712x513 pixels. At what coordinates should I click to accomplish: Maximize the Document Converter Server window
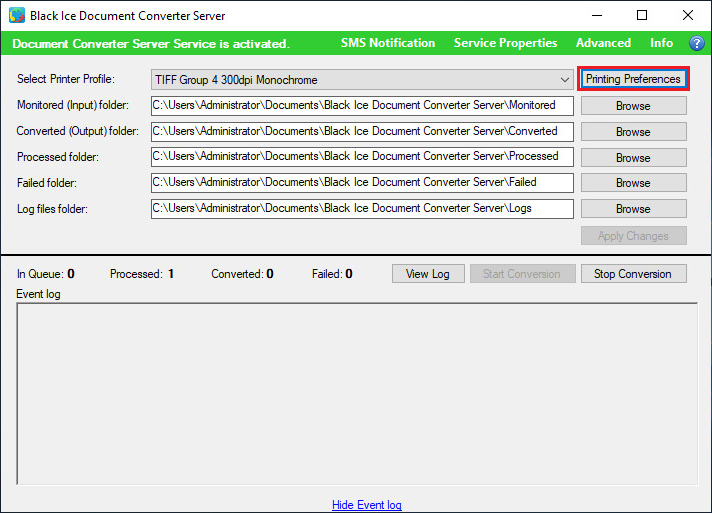pyautogui.click(x=642, y=15)
